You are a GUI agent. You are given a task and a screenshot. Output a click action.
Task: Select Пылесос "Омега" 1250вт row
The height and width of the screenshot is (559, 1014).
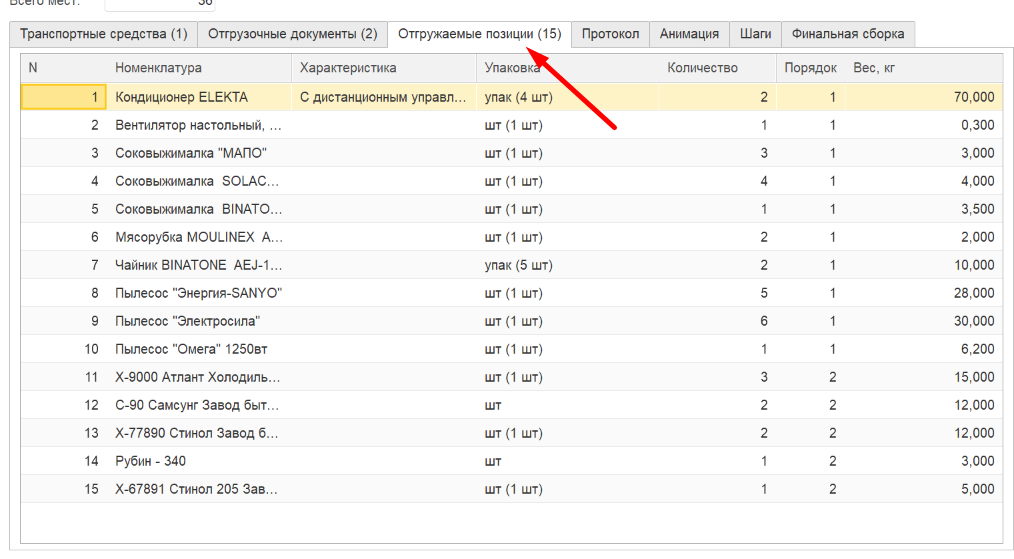coord(512,349)
